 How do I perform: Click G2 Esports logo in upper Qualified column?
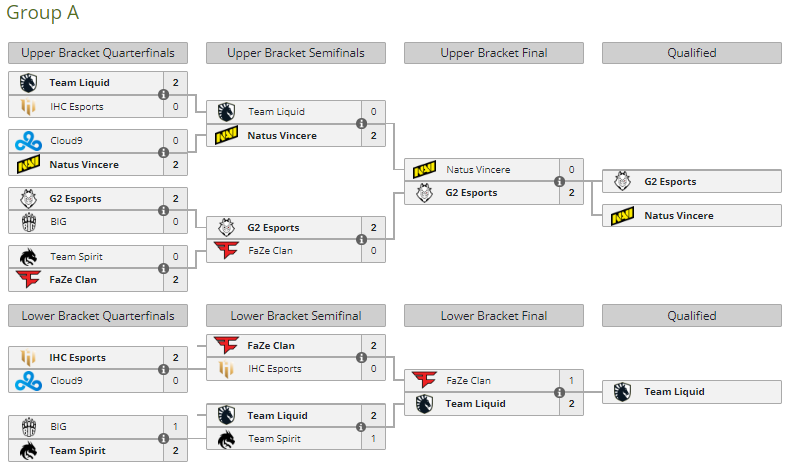tap(622, 181)
